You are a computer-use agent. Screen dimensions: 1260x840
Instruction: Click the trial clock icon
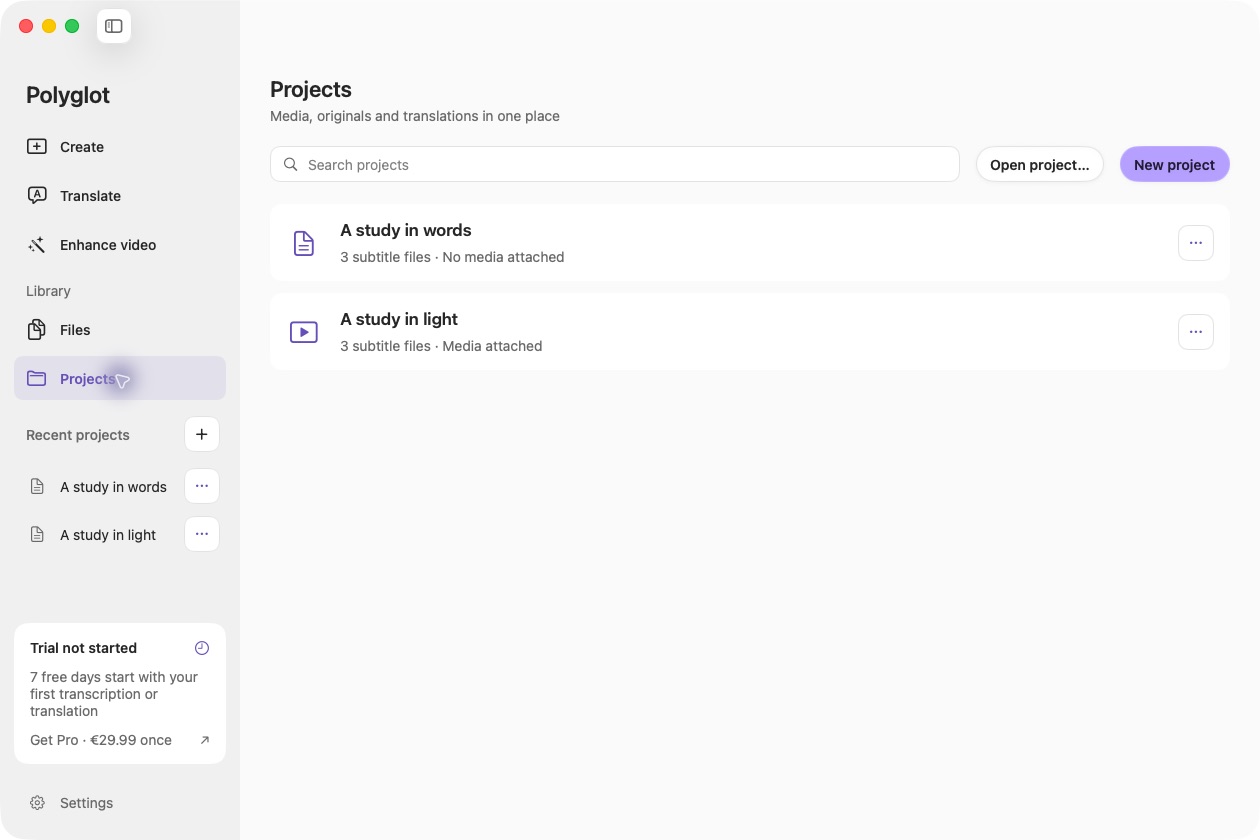point(202,648)
